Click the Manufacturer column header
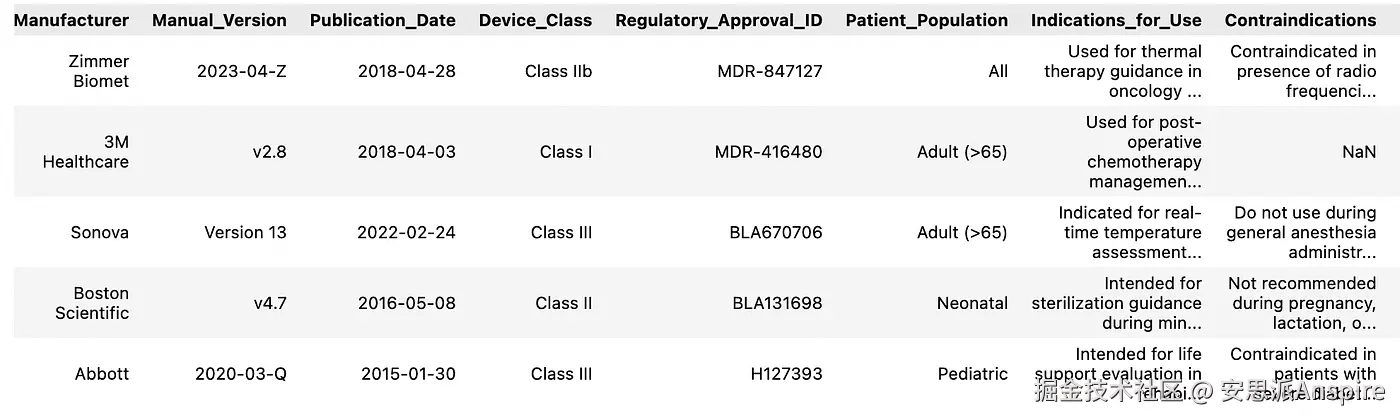 pos(71,20)
